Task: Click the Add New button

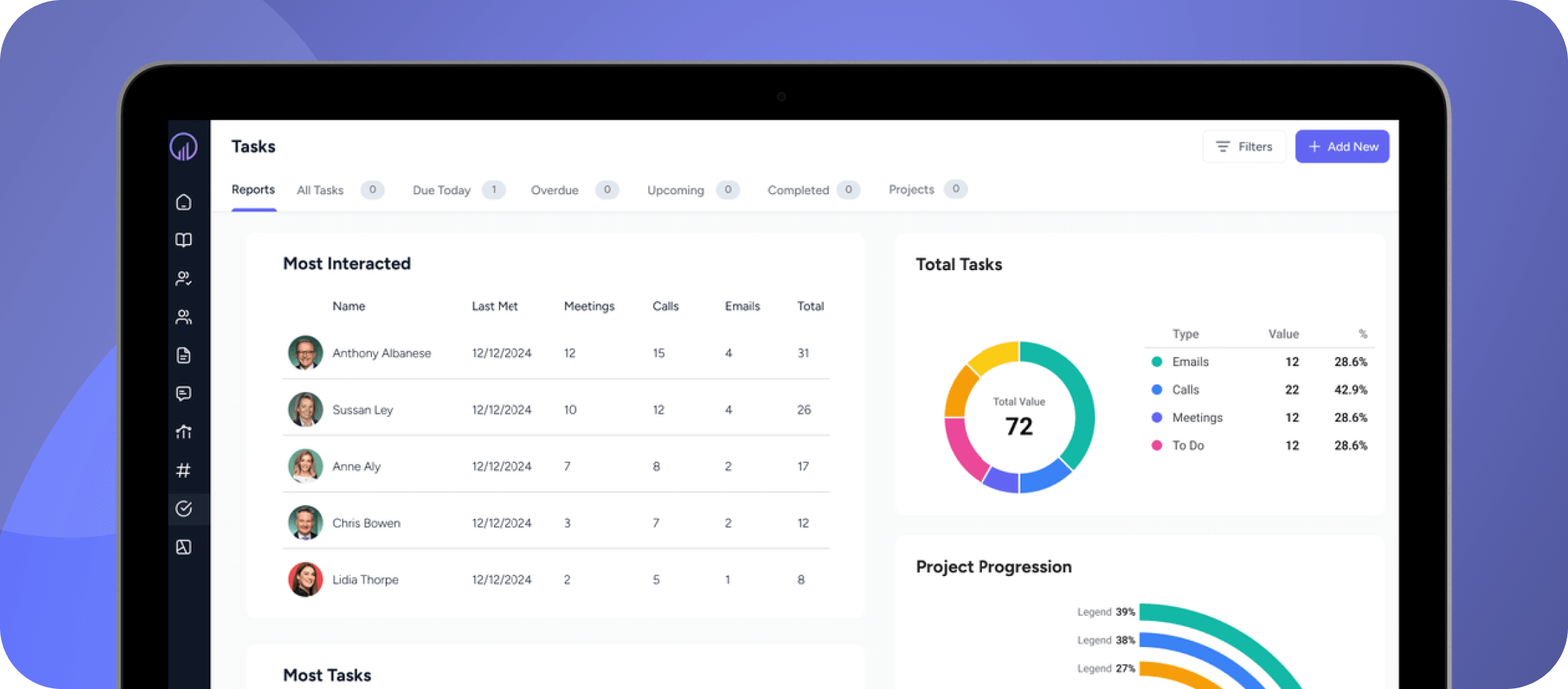Action: (x=1342, y=147)
